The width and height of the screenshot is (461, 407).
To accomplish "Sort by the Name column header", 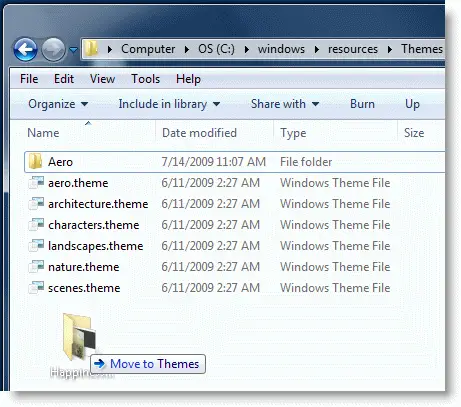I will [x=43, y=133].
